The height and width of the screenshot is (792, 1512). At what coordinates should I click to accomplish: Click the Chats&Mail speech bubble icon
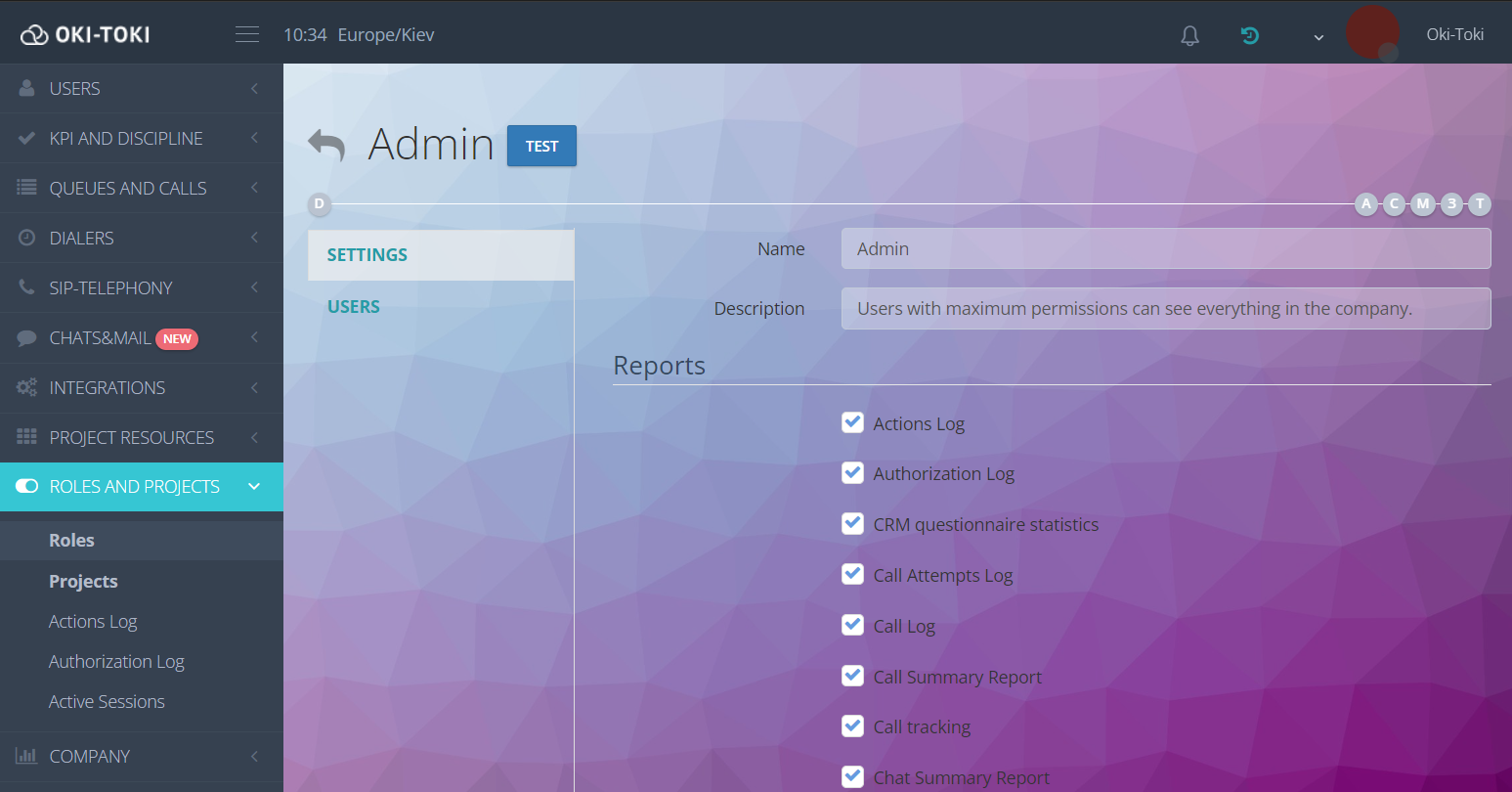pos(27,338)
